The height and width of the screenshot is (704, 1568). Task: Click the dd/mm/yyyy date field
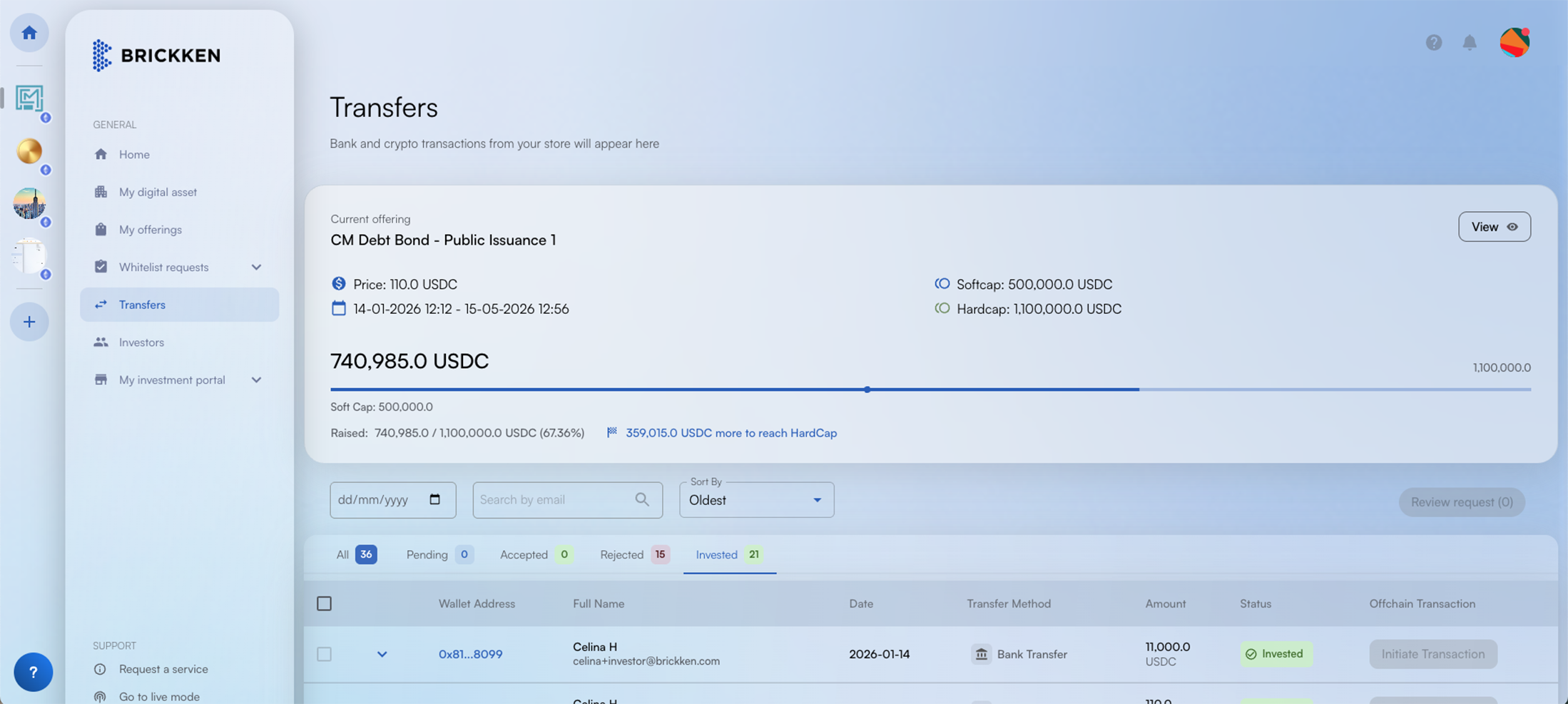[393, 500]
